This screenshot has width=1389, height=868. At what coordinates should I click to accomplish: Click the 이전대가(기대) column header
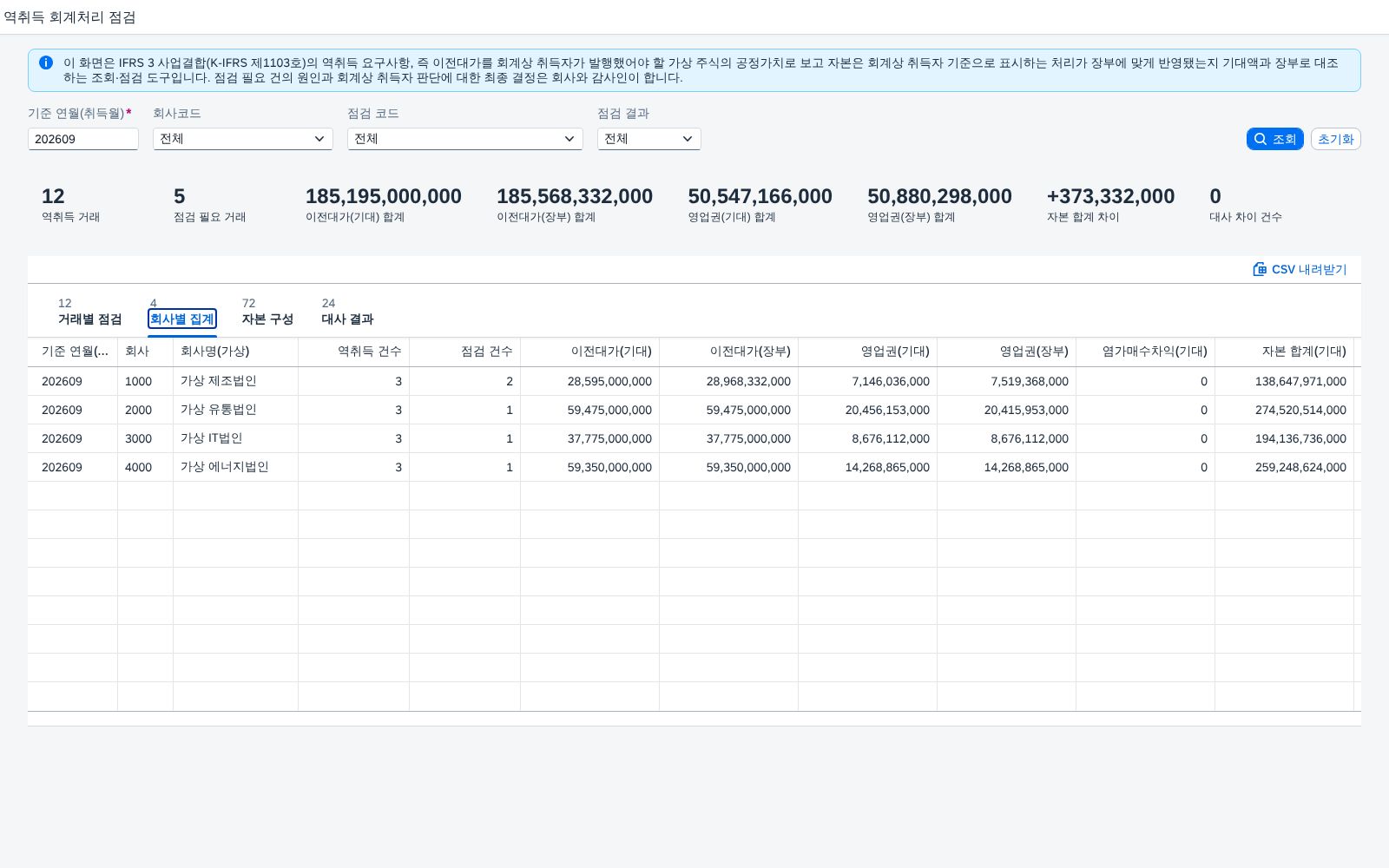pos(590,352)
